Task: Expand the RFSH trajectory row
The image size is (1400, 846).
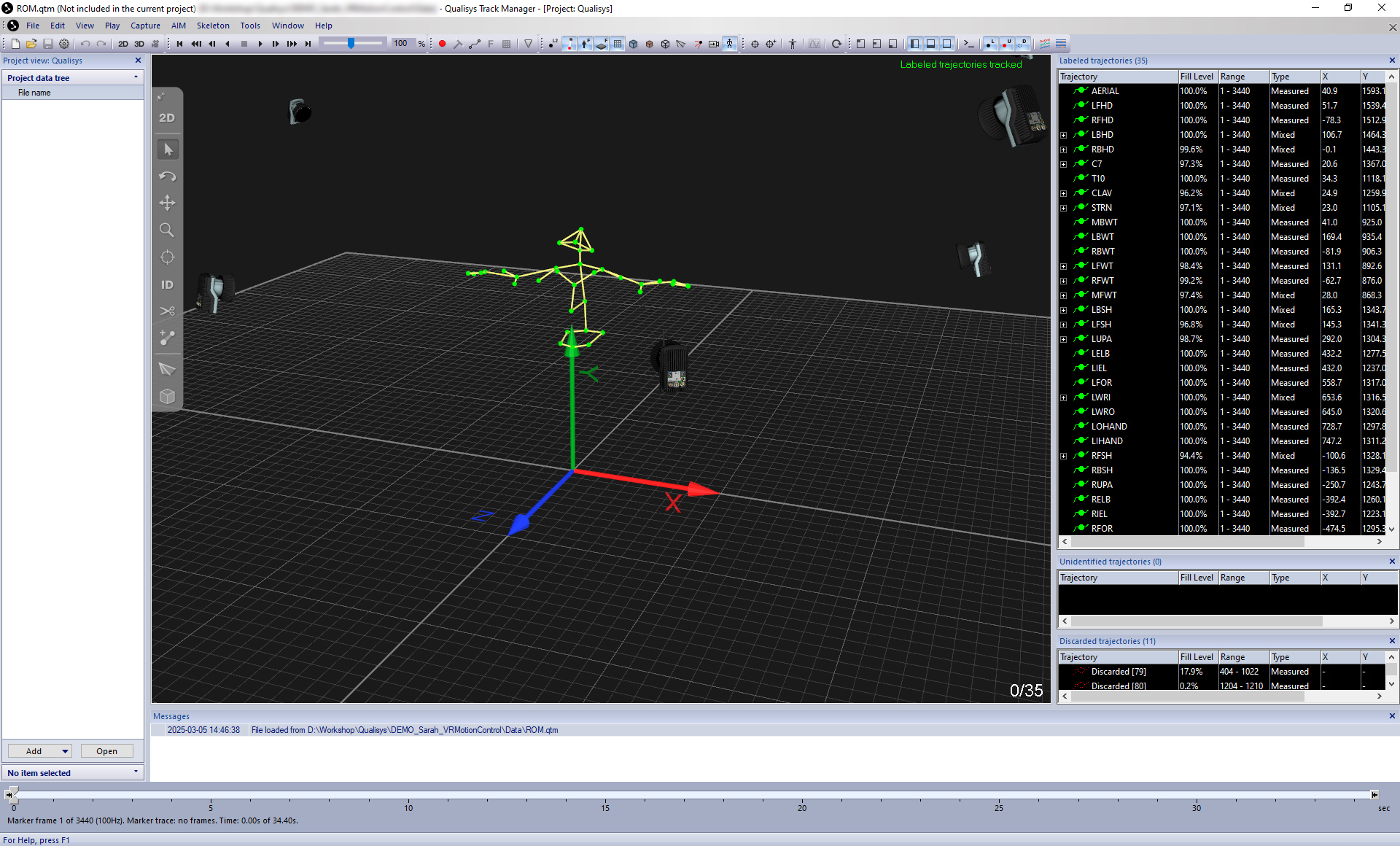Action: click(1064, 456)
